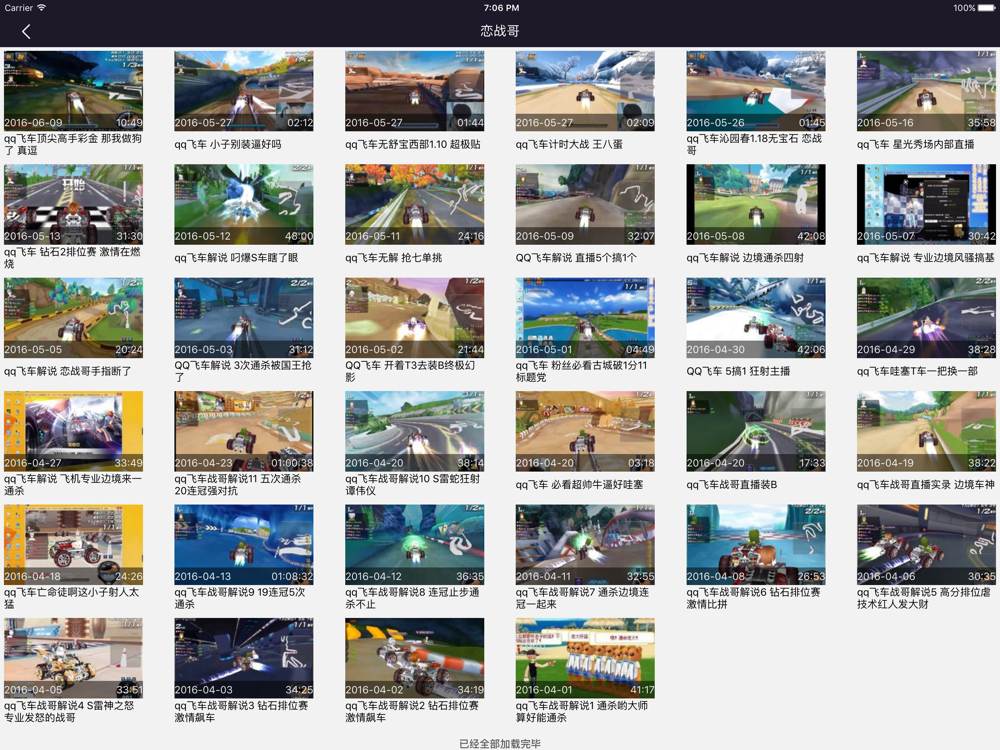Open title qq飞车战哥直播实录 边境车神
Image resolution: width=1000 pixels, height=750 pixels.
(925, 485)
